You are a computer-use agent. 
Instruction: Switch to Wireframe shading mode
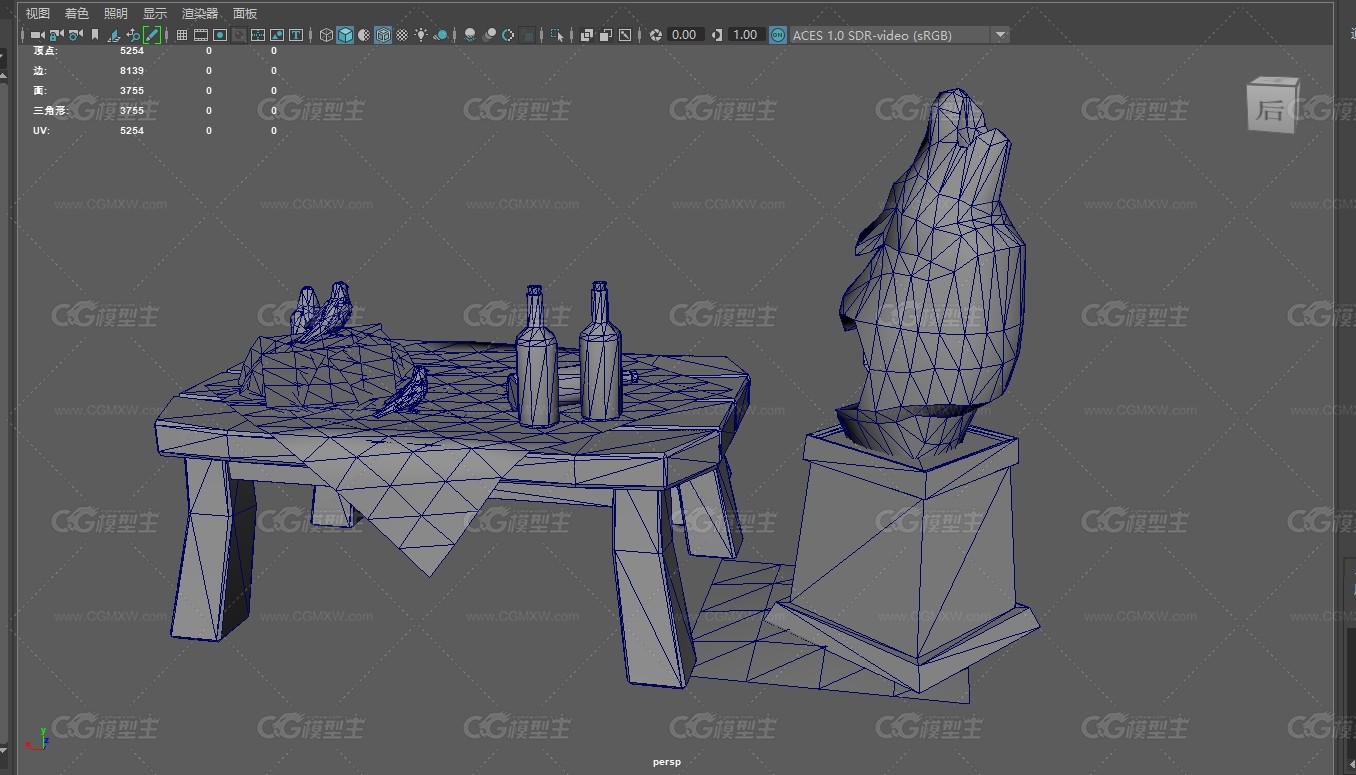(326, 35)
